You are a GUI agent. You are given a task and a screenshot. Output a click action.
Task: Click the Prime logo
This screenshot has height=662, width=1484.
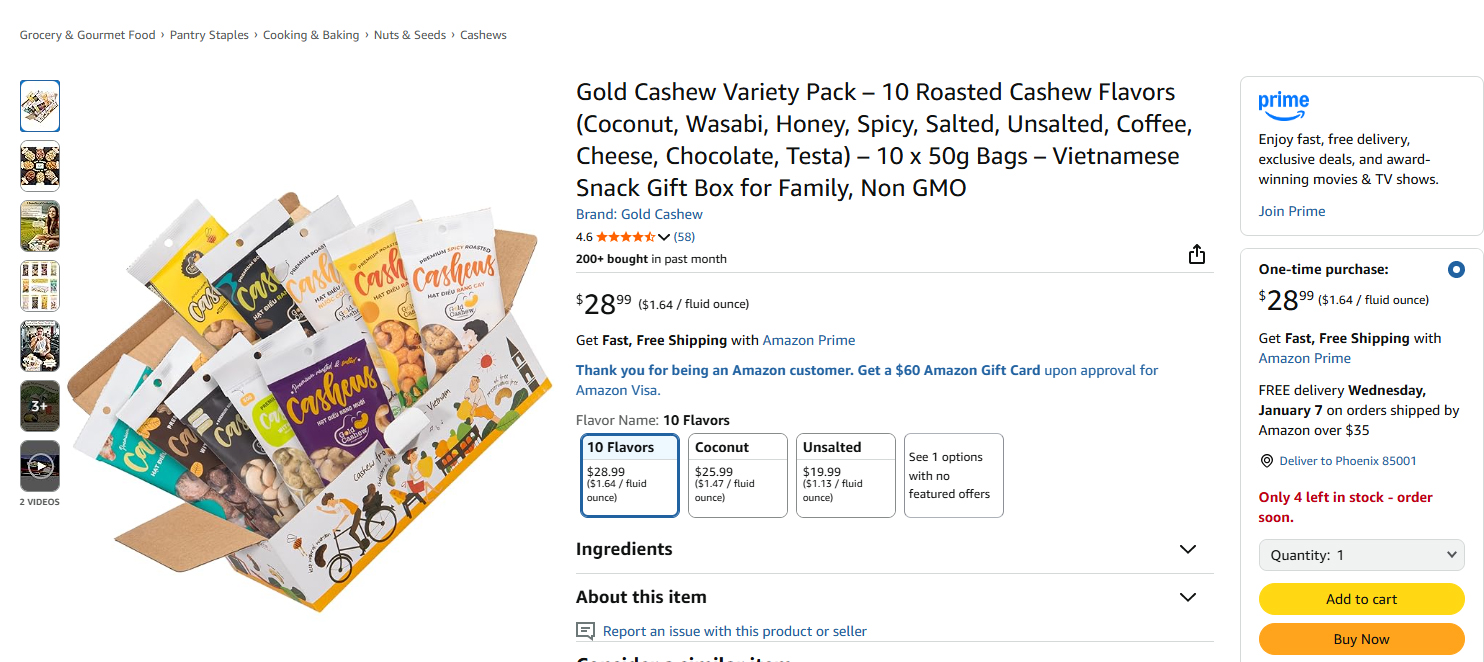coord(1283,103)
